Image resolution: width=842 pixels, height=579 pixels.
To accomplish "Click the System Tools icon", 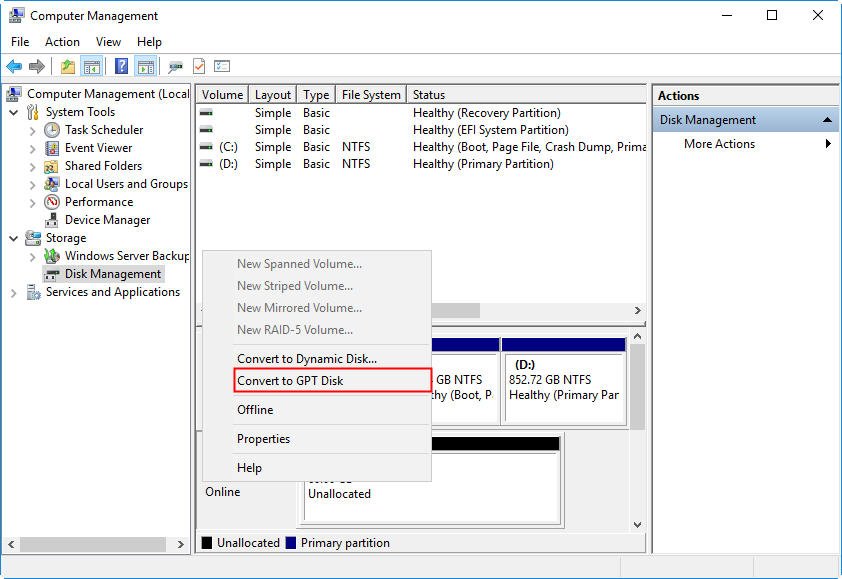I will pyautogui.click(x=33, y=112).
